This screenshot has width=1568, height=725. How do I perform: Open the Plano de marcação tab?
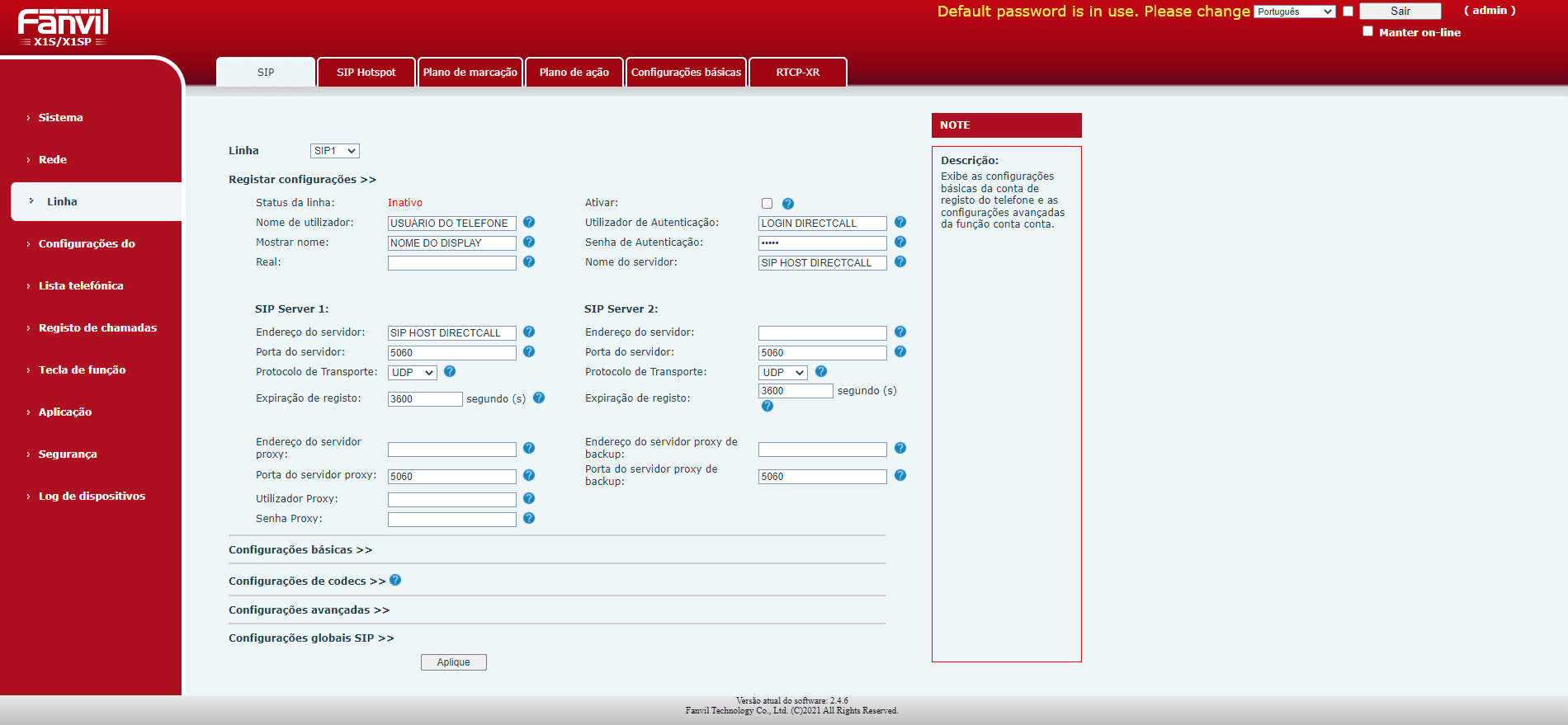pyautogui.click(x=470, y=73)
